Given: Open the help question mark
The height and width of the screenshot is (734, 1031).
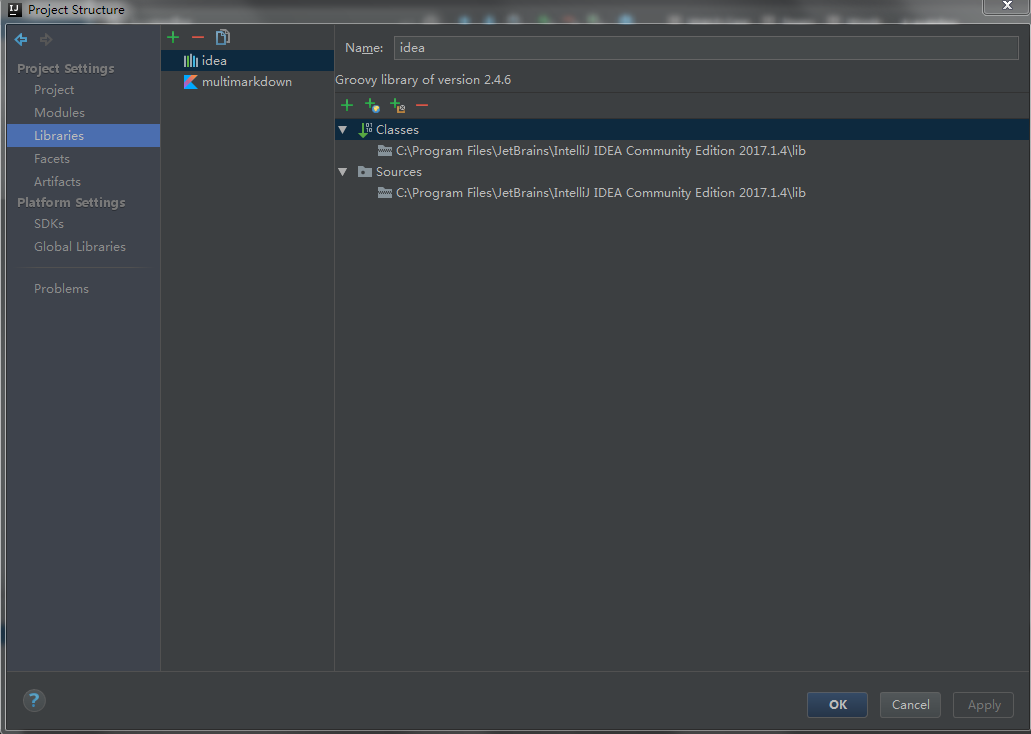Looking at the screenshot, I should 34,700.
